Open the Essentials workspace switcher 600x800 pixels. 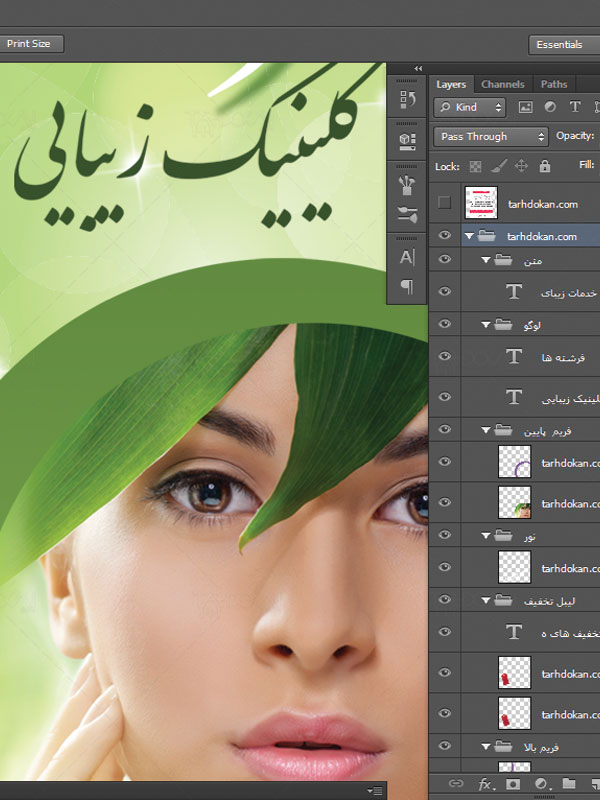click(x=564, y=44)
